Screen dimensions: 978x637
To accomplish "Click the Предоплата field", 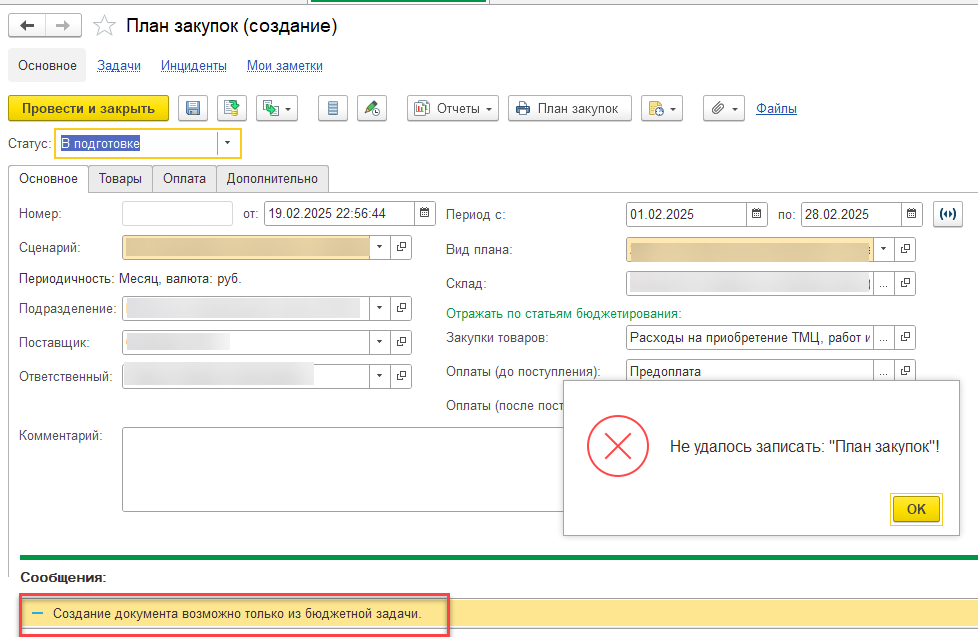I will (x=750, y=371).
